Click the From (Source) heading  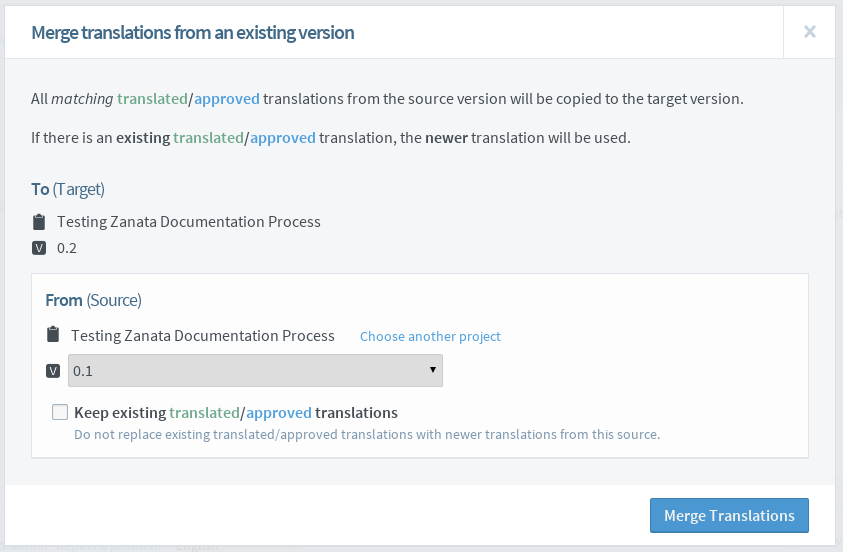click(94, 300)
